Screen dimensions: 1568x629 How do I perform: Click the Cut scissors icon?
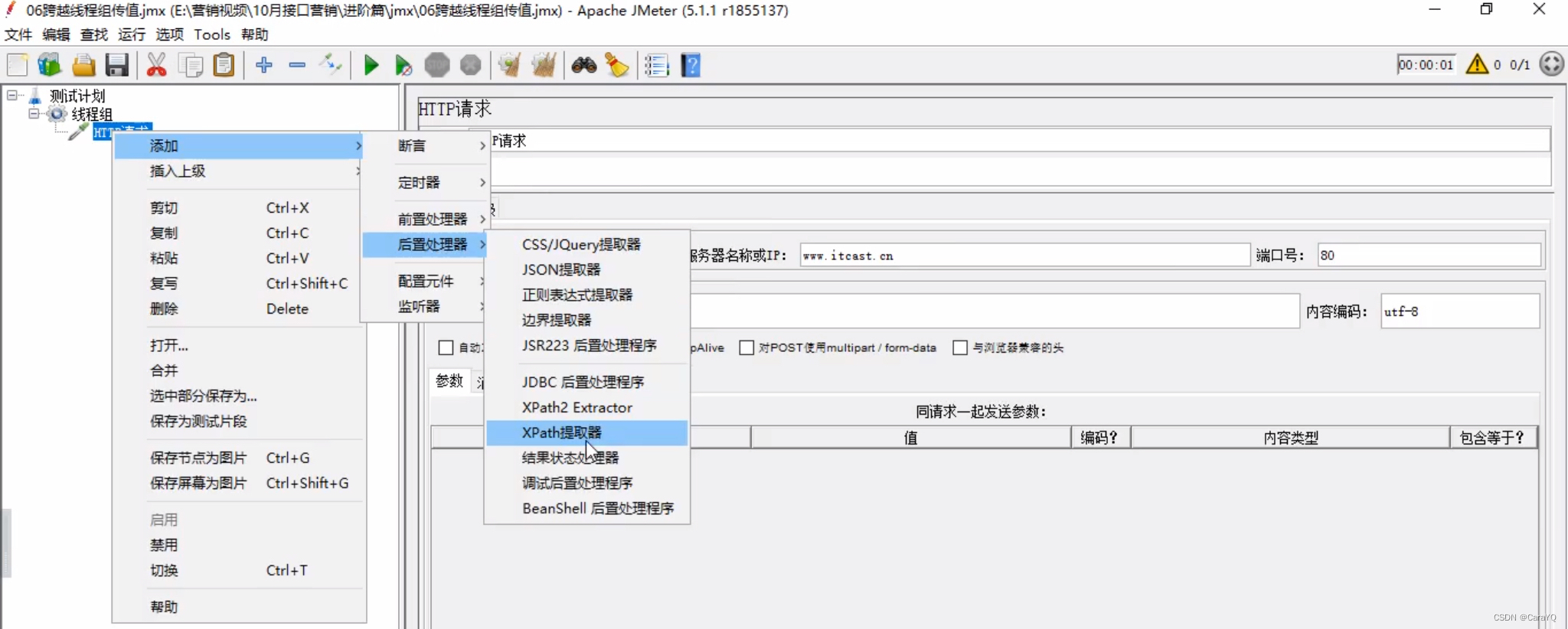click(156, 65)
